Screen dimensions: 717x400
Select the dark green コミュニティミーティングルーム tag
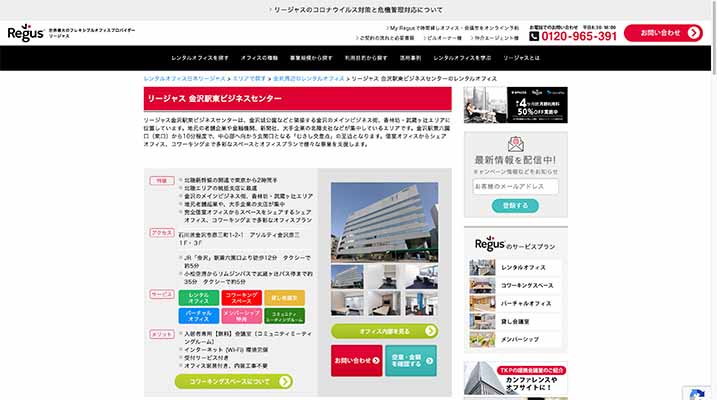click(x=284, y=315)
